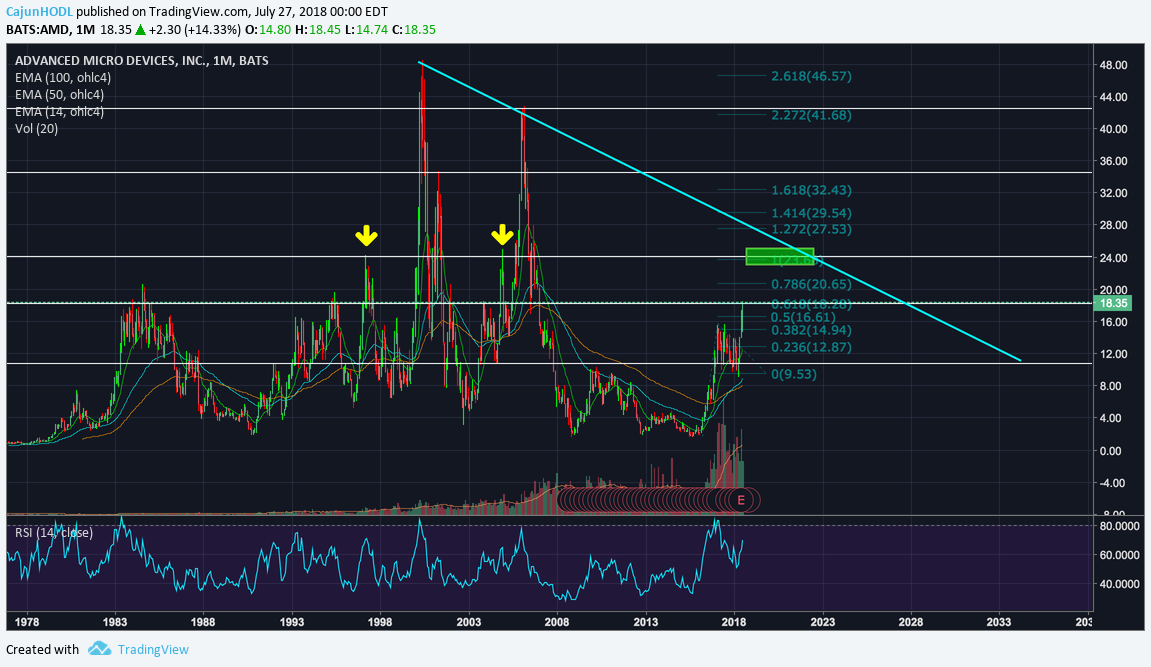The height and width of the screenshot is (667, 1151).
Task: Click the 44.00 price axis label
Action: pos(1114,97)
